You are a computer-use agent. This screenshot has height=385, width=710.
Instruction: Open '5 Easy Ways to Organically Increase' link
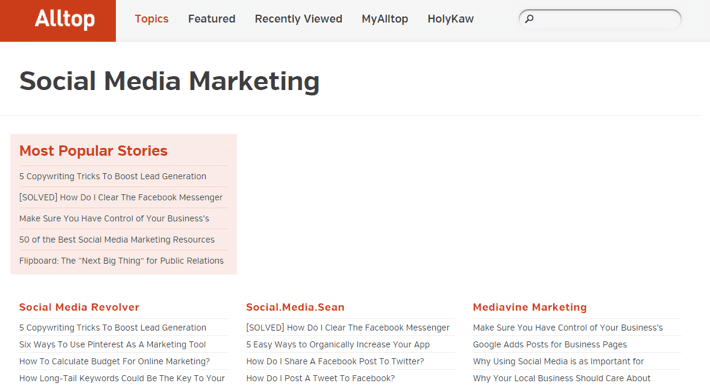click(x=338, y=345)
